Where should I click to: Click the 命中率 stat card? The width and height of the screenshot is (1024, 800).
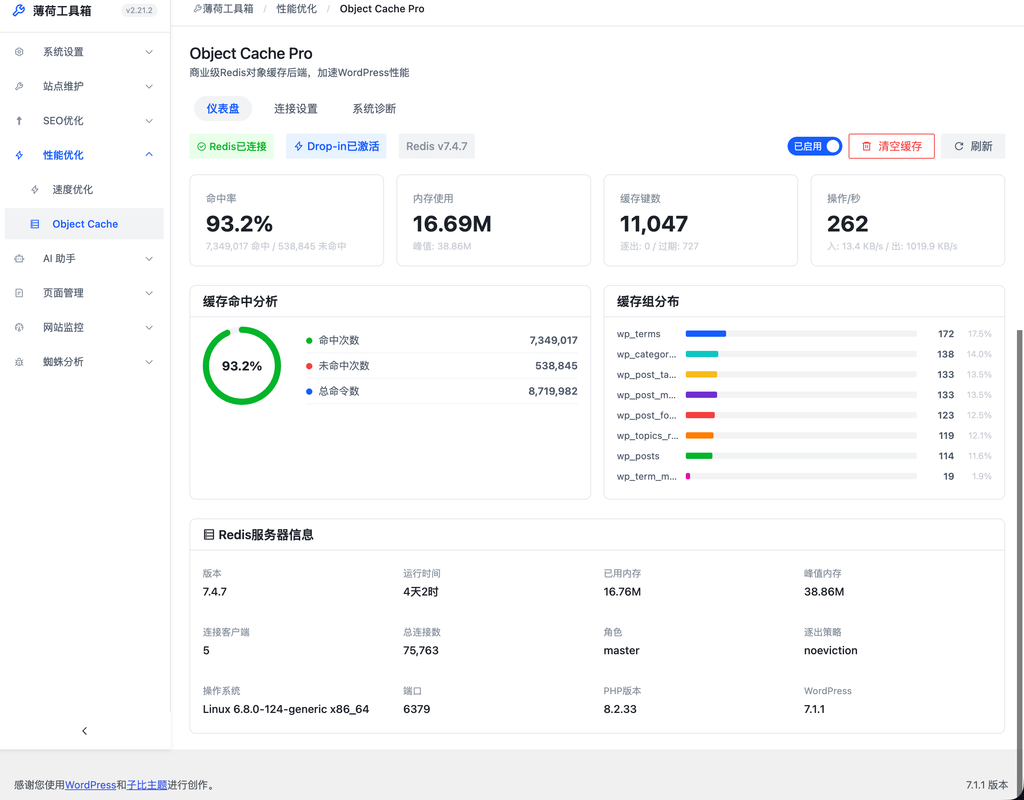[x=287, y=220]
